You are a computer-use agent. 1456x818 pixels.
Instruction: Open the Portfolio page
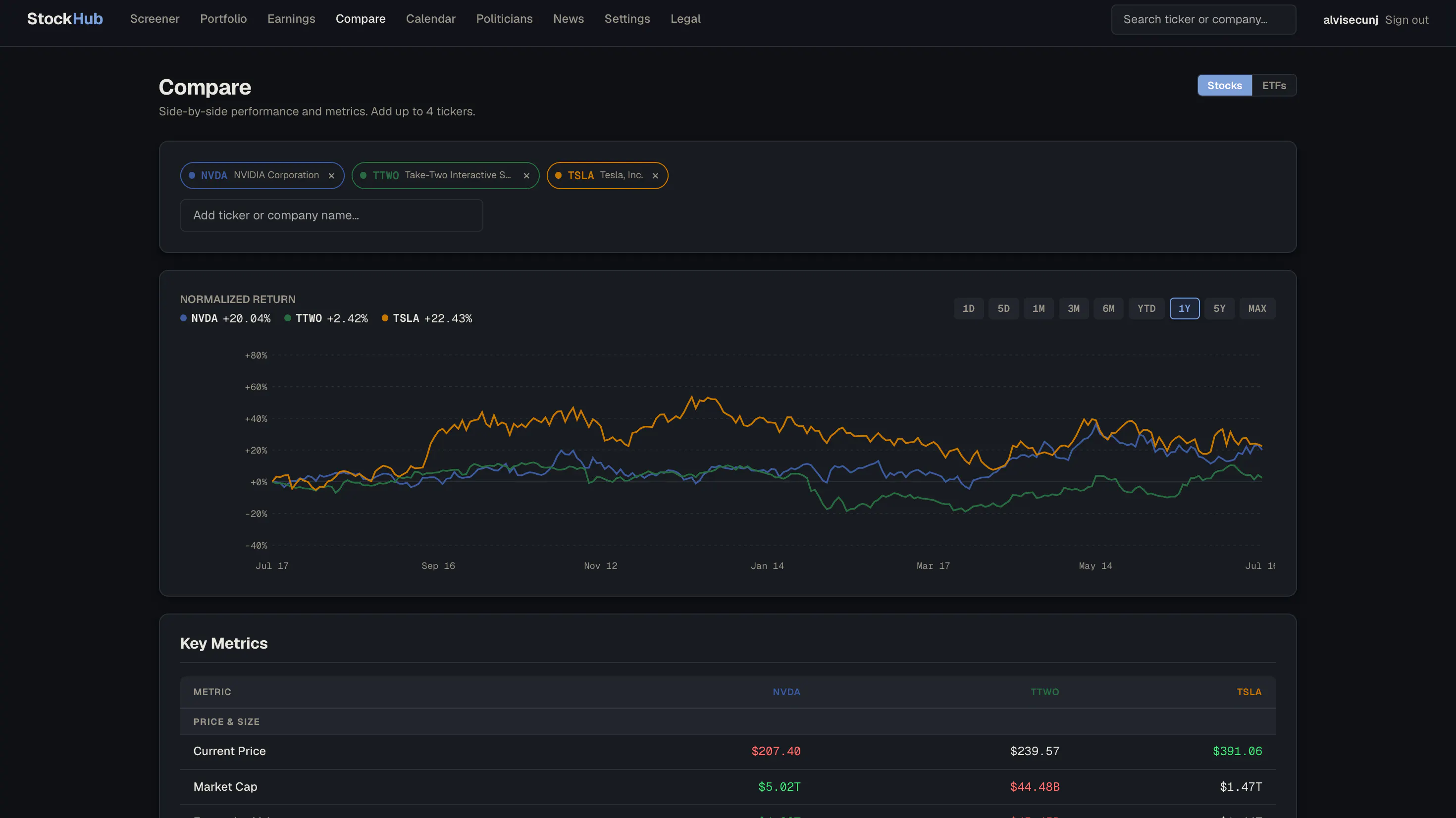tap(223, 19)
